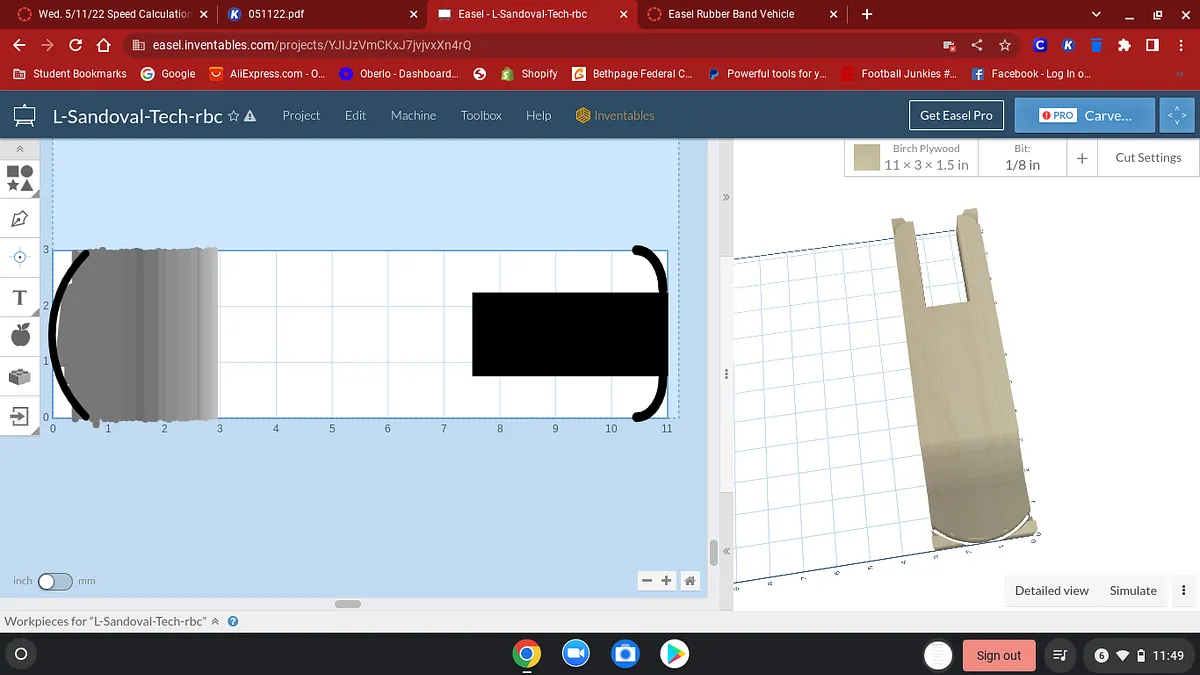Open the Project menu
The height and width of the screenshot is (675, 1200).
point(301,115)
